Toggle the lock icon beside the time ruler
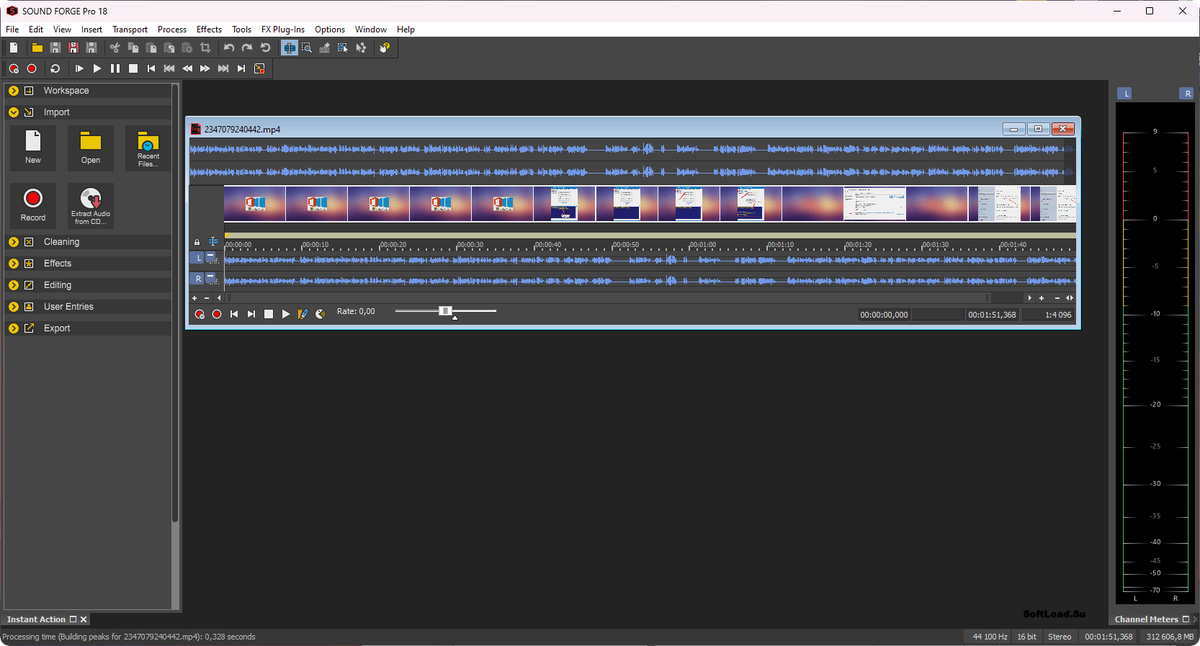The image size is (1200, 646). click(x=197, y=242)
